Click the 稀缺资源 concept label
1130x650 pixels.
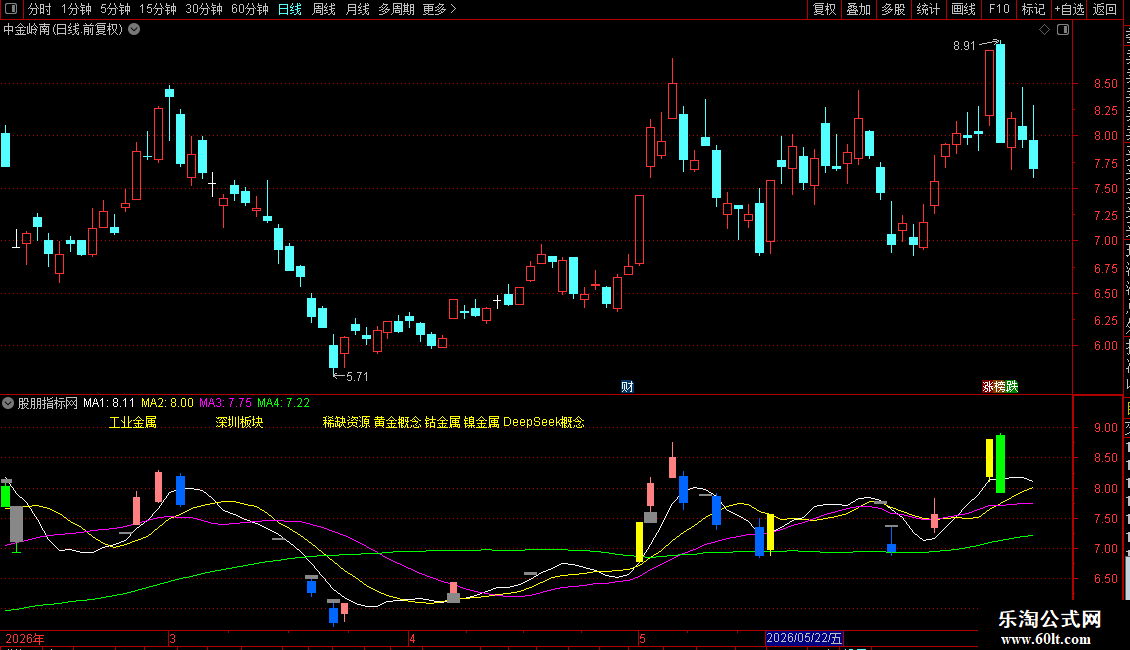pos(346,422)
